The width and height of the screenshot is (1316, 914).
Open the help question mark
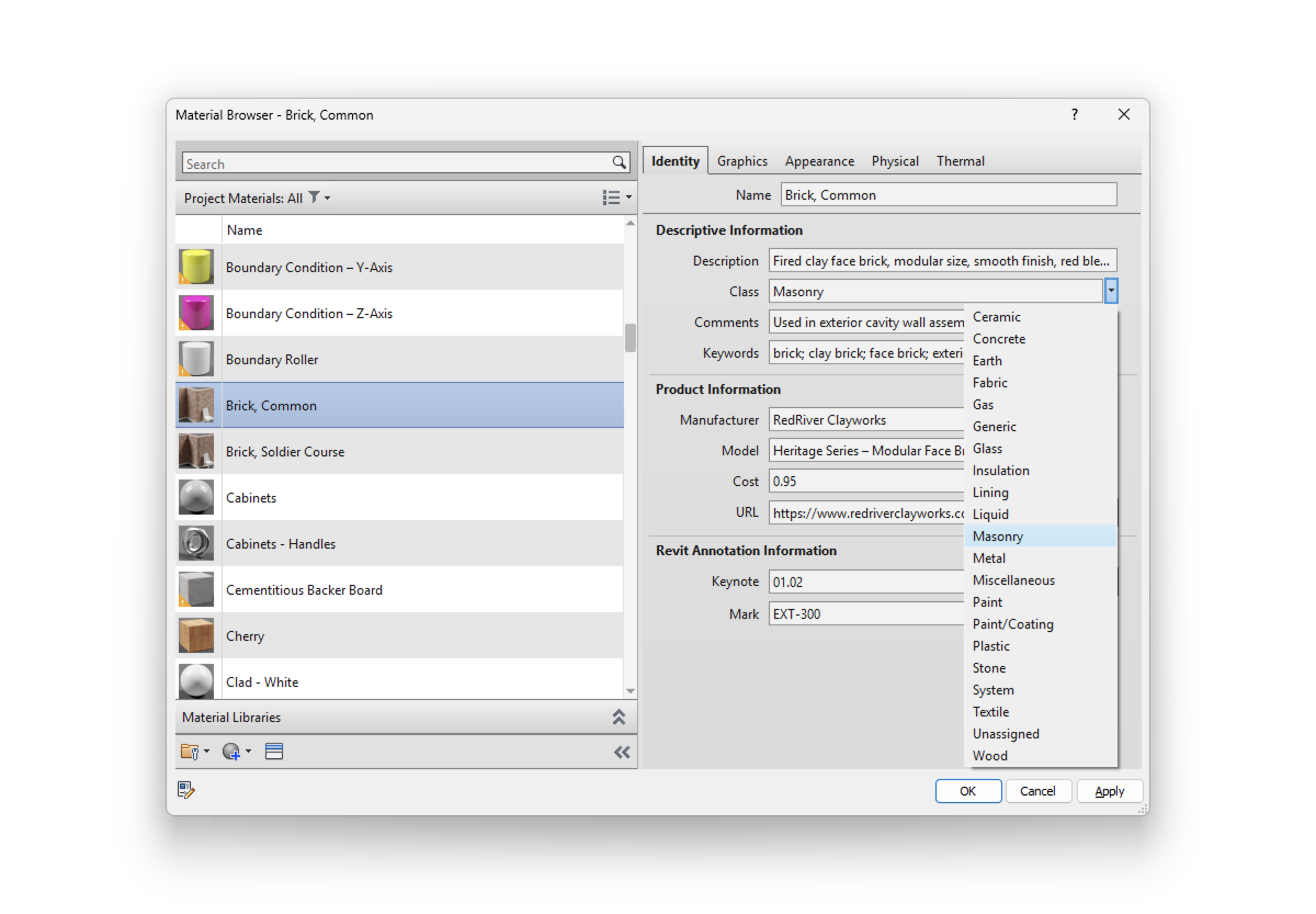tap(1074, 114)
